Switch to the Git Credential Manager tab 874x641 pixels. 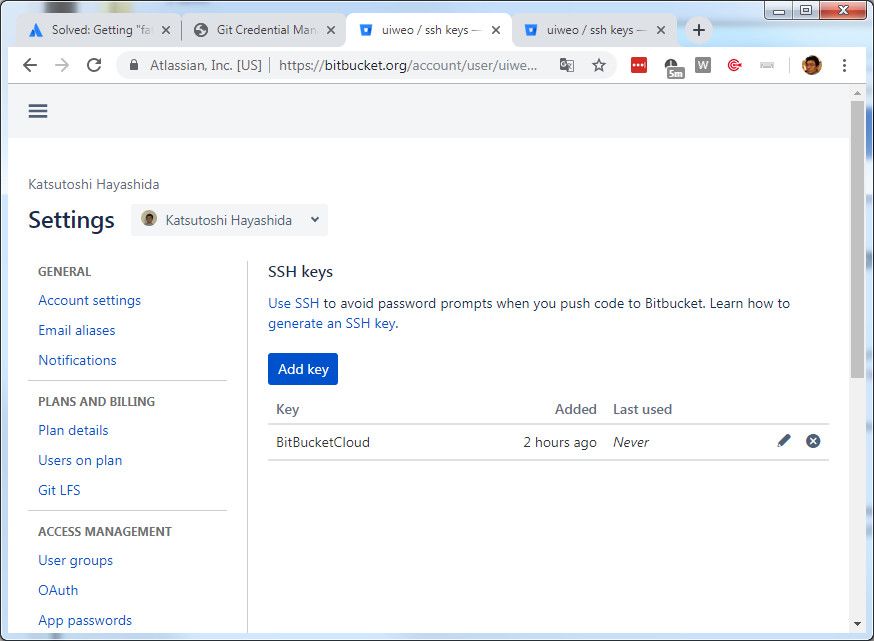[x=262, y=30]
